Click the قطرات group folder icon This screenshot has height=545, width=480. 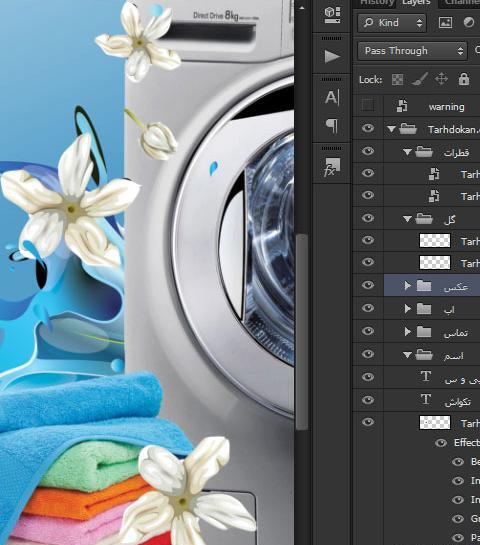[424, 152]
